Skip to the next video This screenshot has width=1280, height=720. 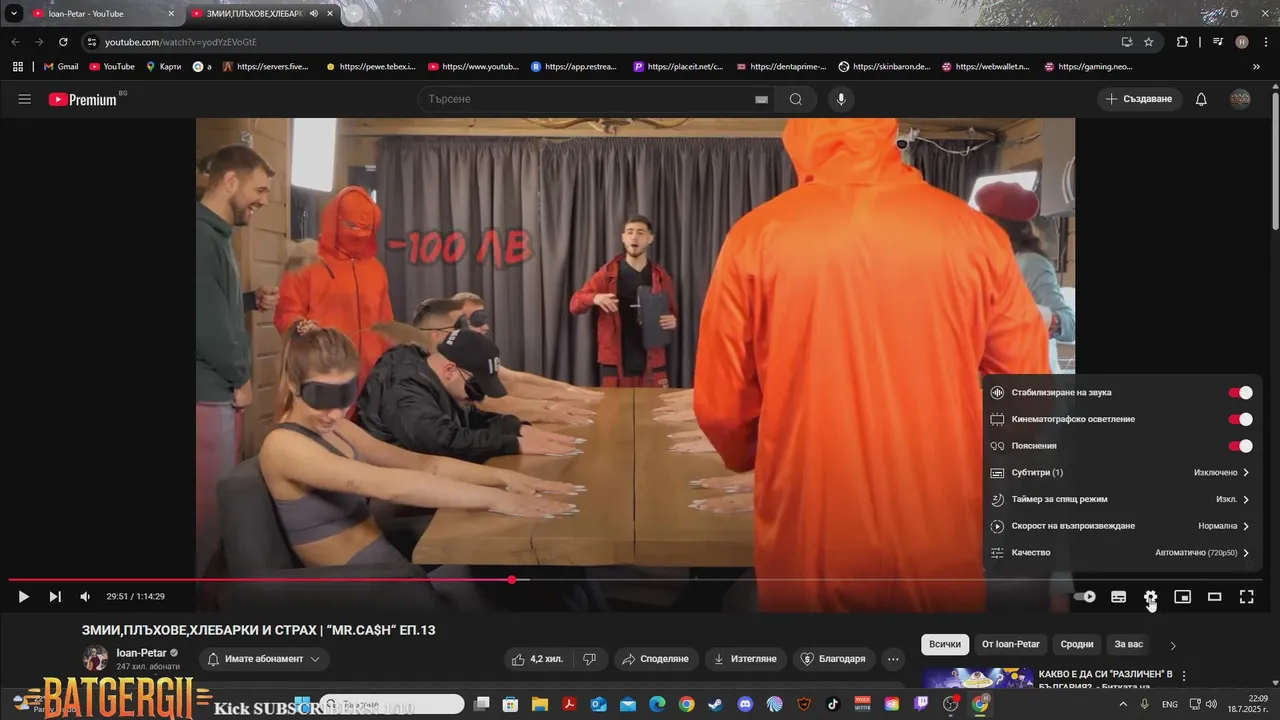pyautogui.click(x=55, y=597)
